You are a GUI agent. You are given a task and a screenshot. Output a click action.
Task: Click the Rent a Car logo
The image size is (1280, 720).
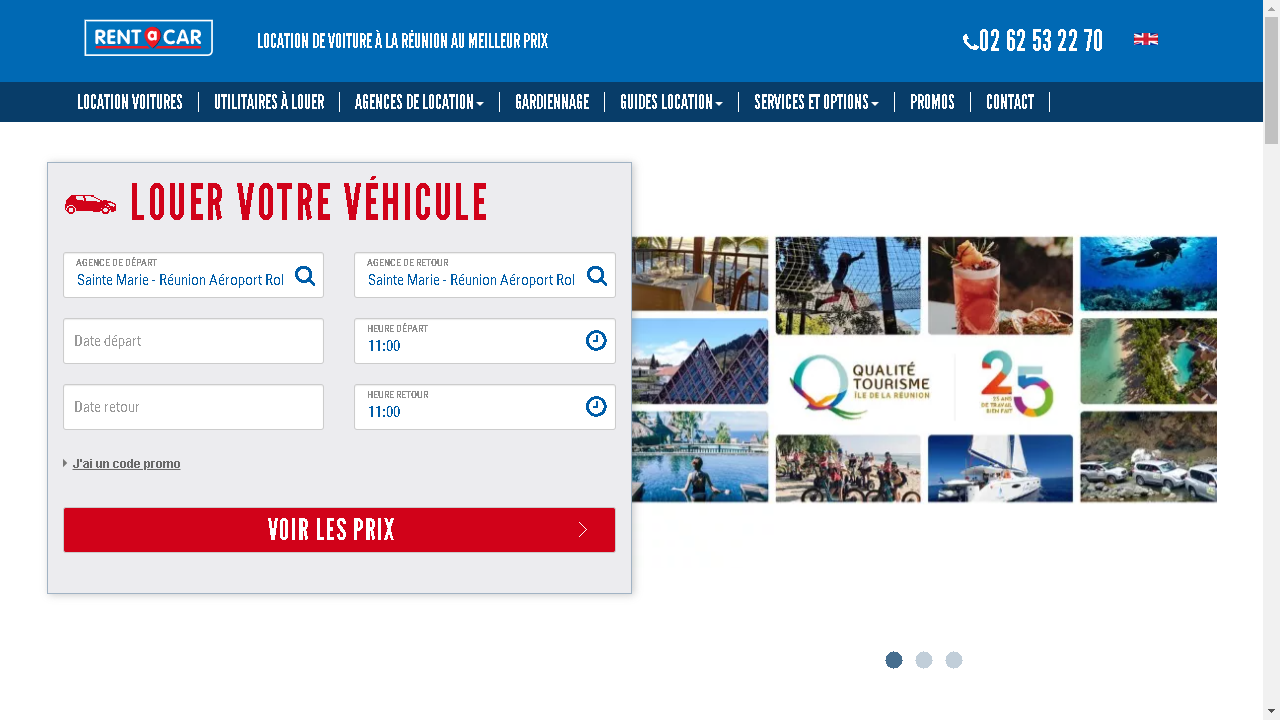[x=148, y=38]
